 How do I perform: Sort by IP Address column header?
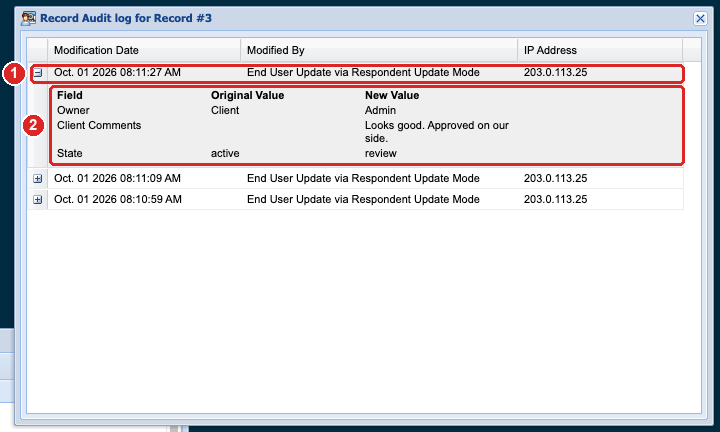(x=600, y=50)
